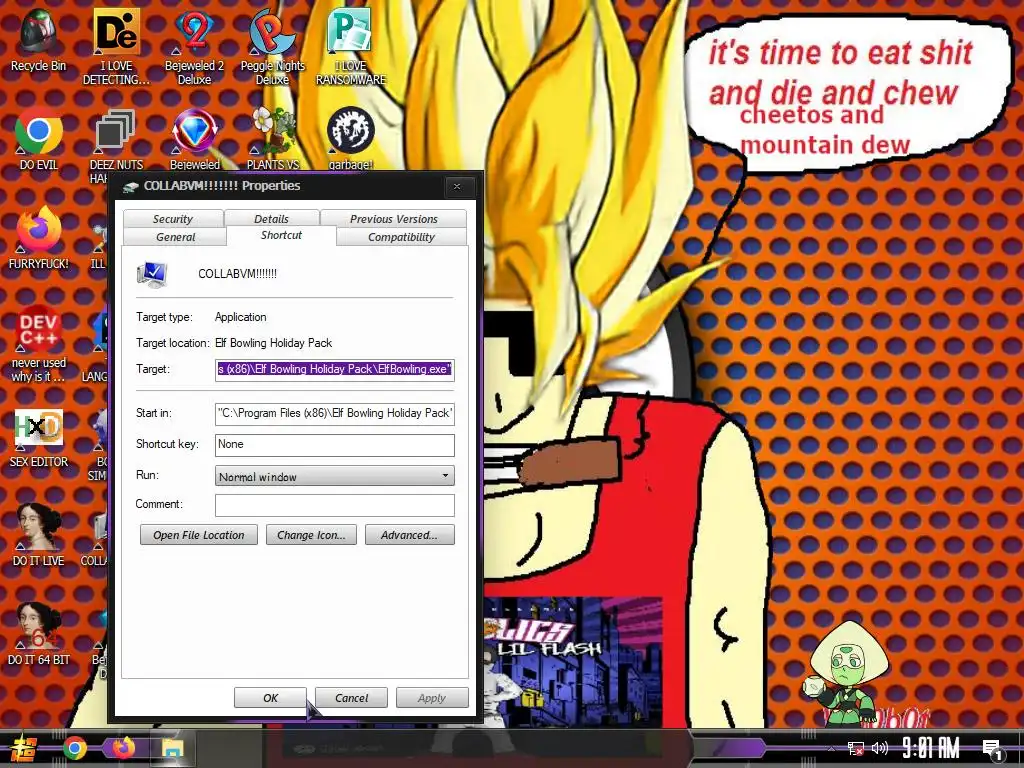Click the empty Comment field
The height and width of the screenshot is (768, 1024).
pos(334,505)
